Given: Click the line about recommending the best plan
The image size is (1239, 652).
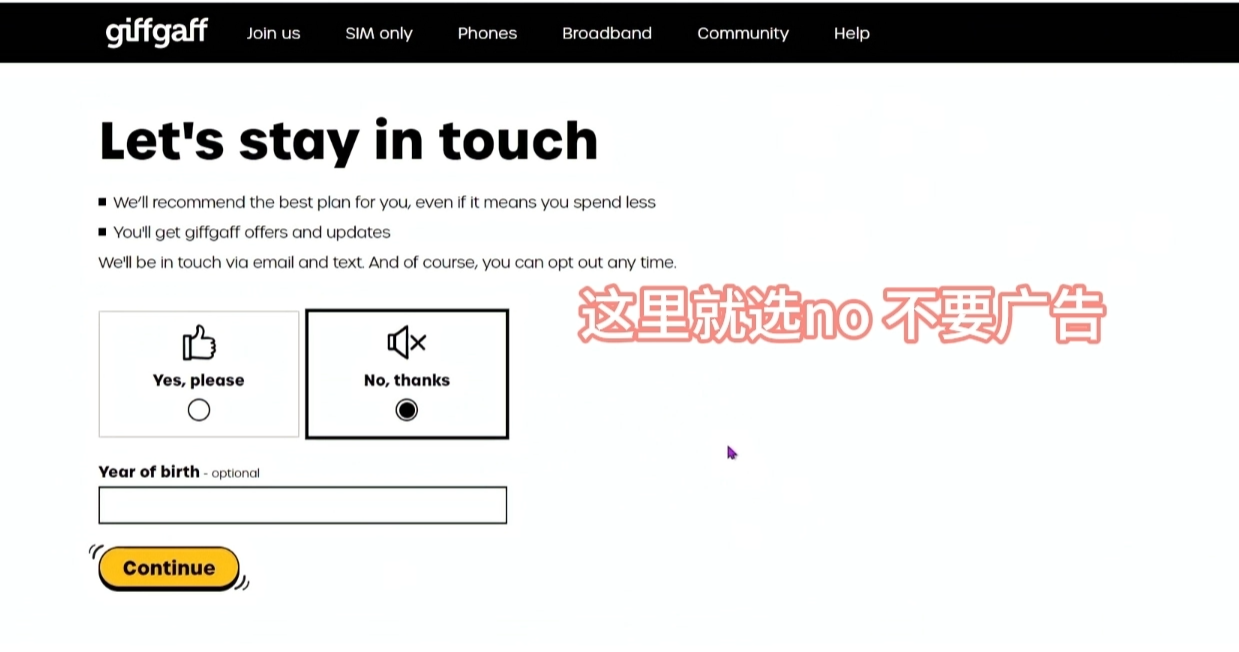Looking at the screenshot, I should pyautogui.click(x=384, y=202).
